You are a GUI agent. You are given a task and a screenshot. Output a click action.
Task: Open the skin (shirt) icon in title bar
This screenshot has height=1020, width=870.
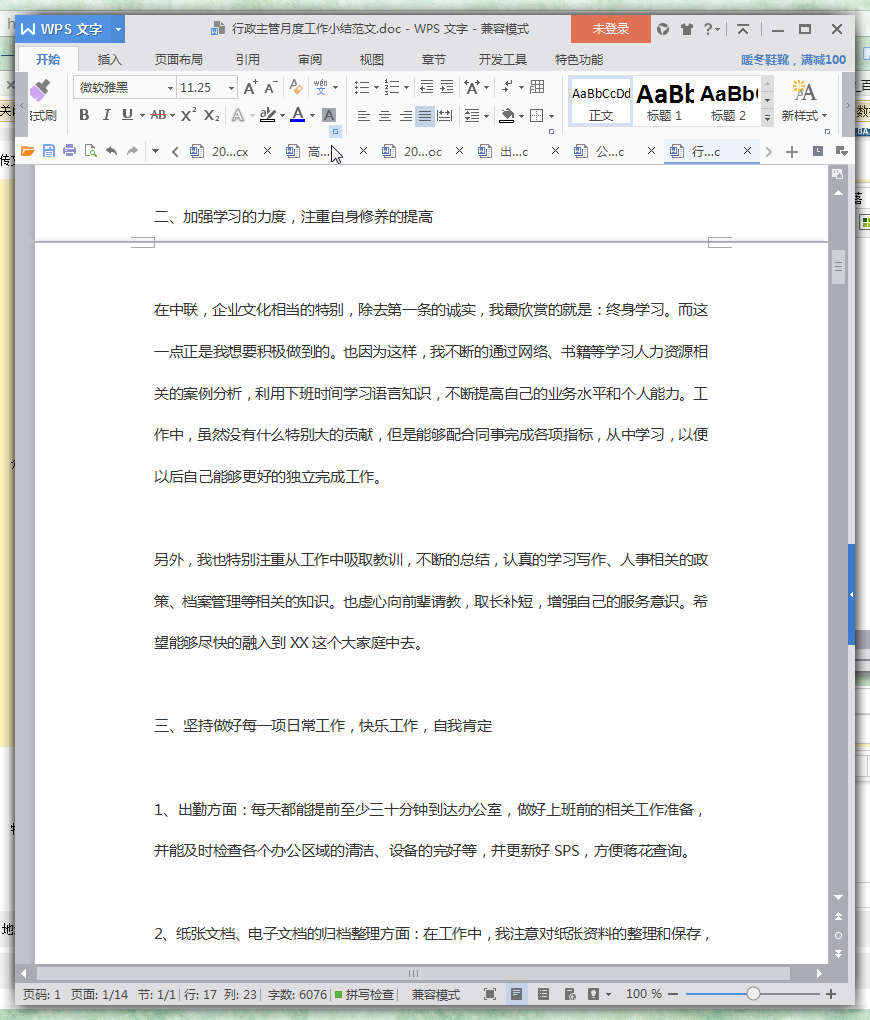click(686, 29)
